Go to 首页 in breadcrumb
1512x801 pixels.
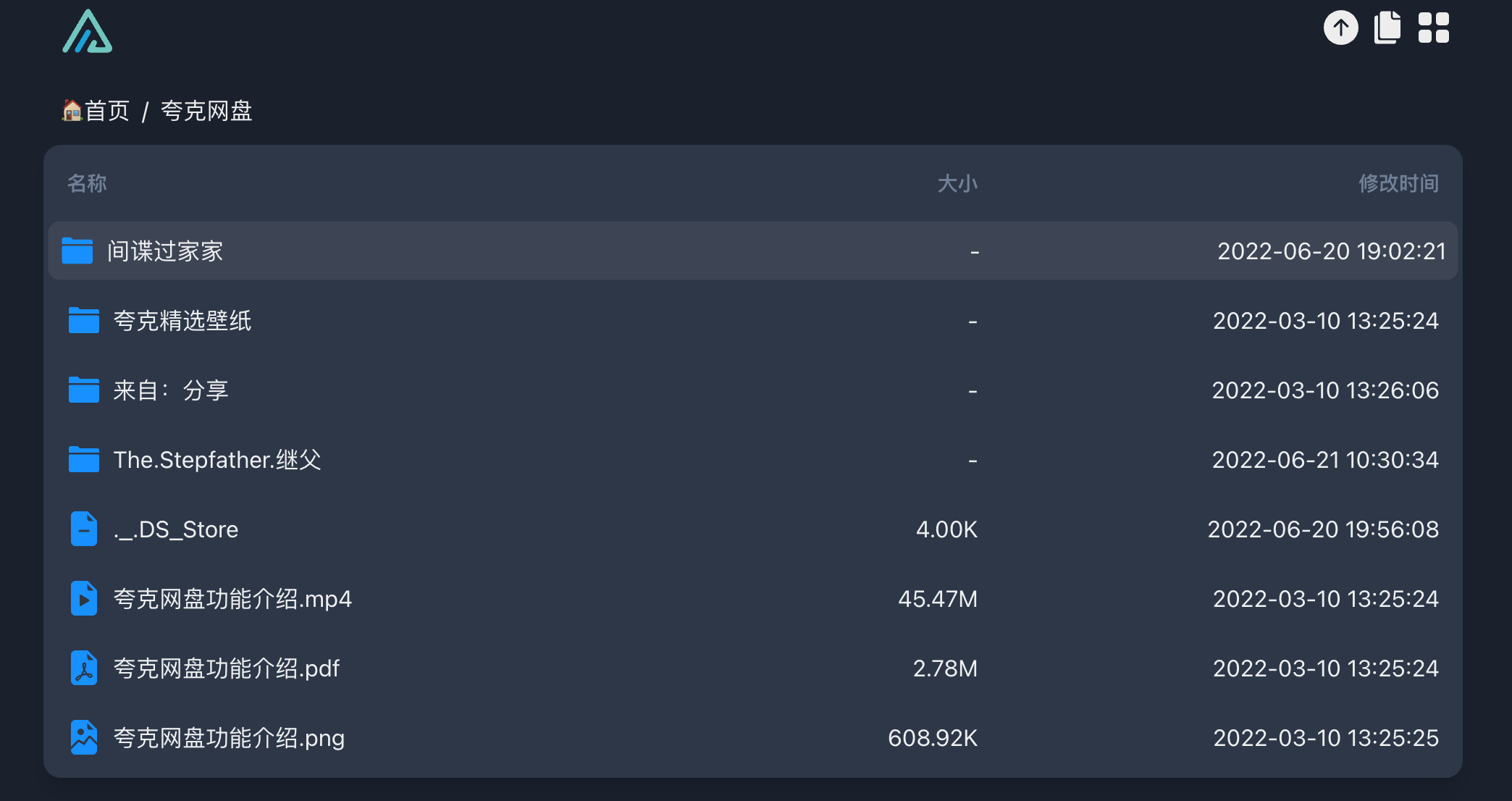coord(96,111)
